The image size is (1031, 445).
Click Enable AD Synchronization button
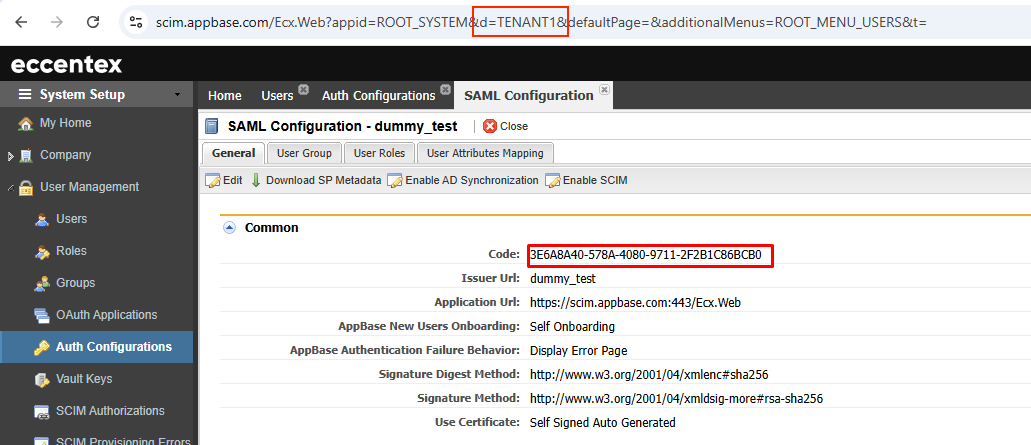[463, 180]
